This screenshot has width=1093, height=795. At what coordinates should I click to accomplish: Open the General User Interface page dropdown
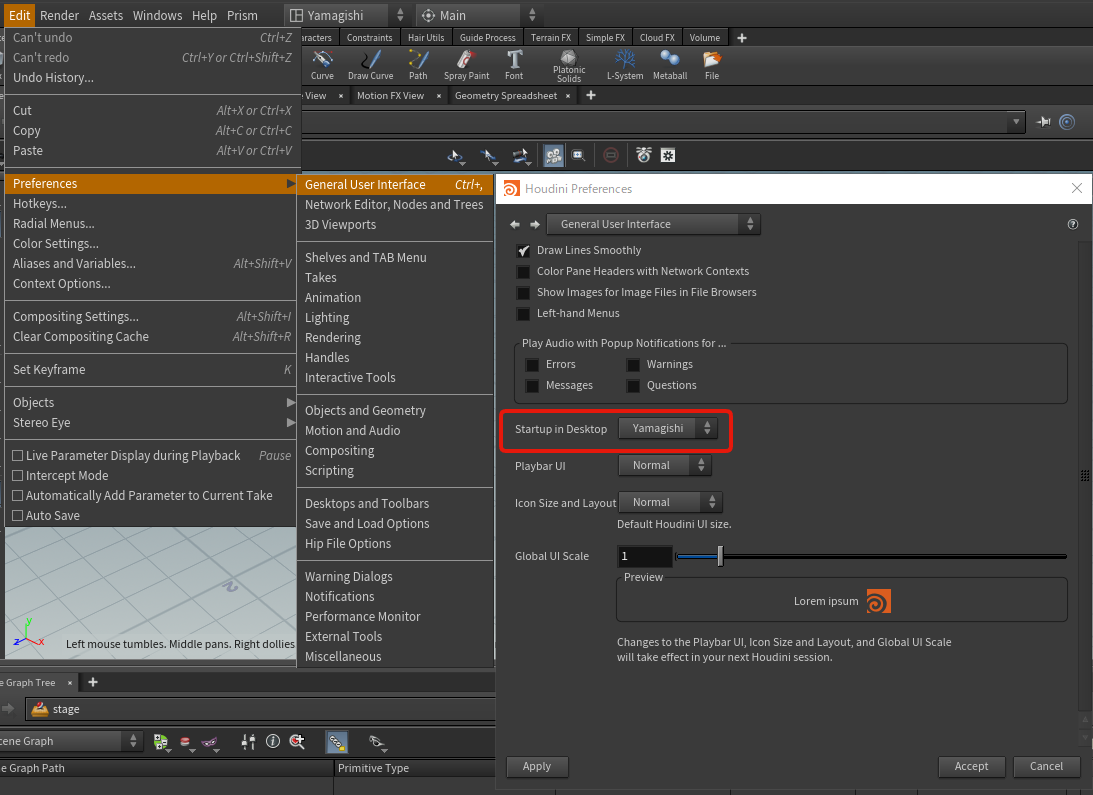[653, 224]
